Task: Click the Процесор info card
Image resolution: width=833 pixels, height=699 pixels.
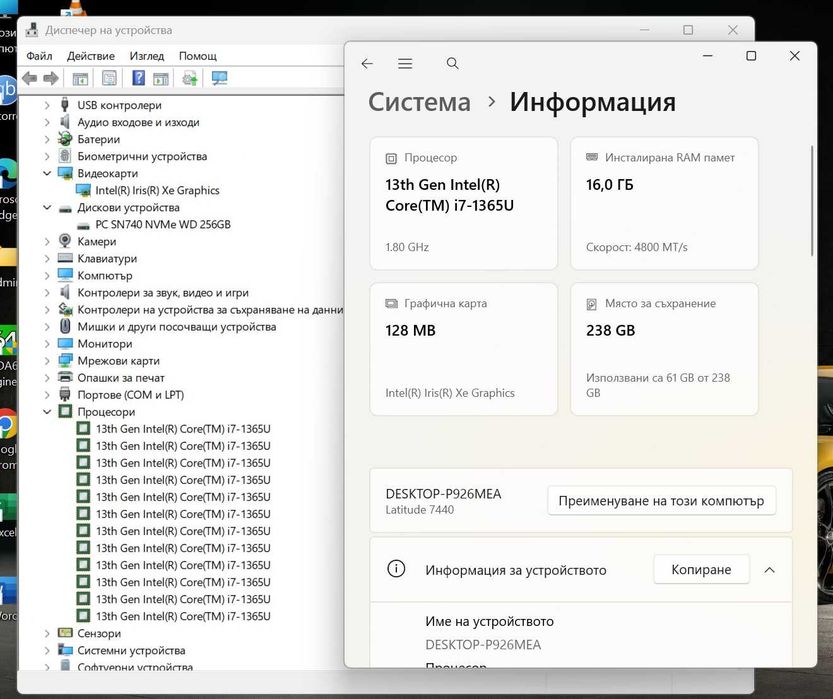Action: click(464, 203)
